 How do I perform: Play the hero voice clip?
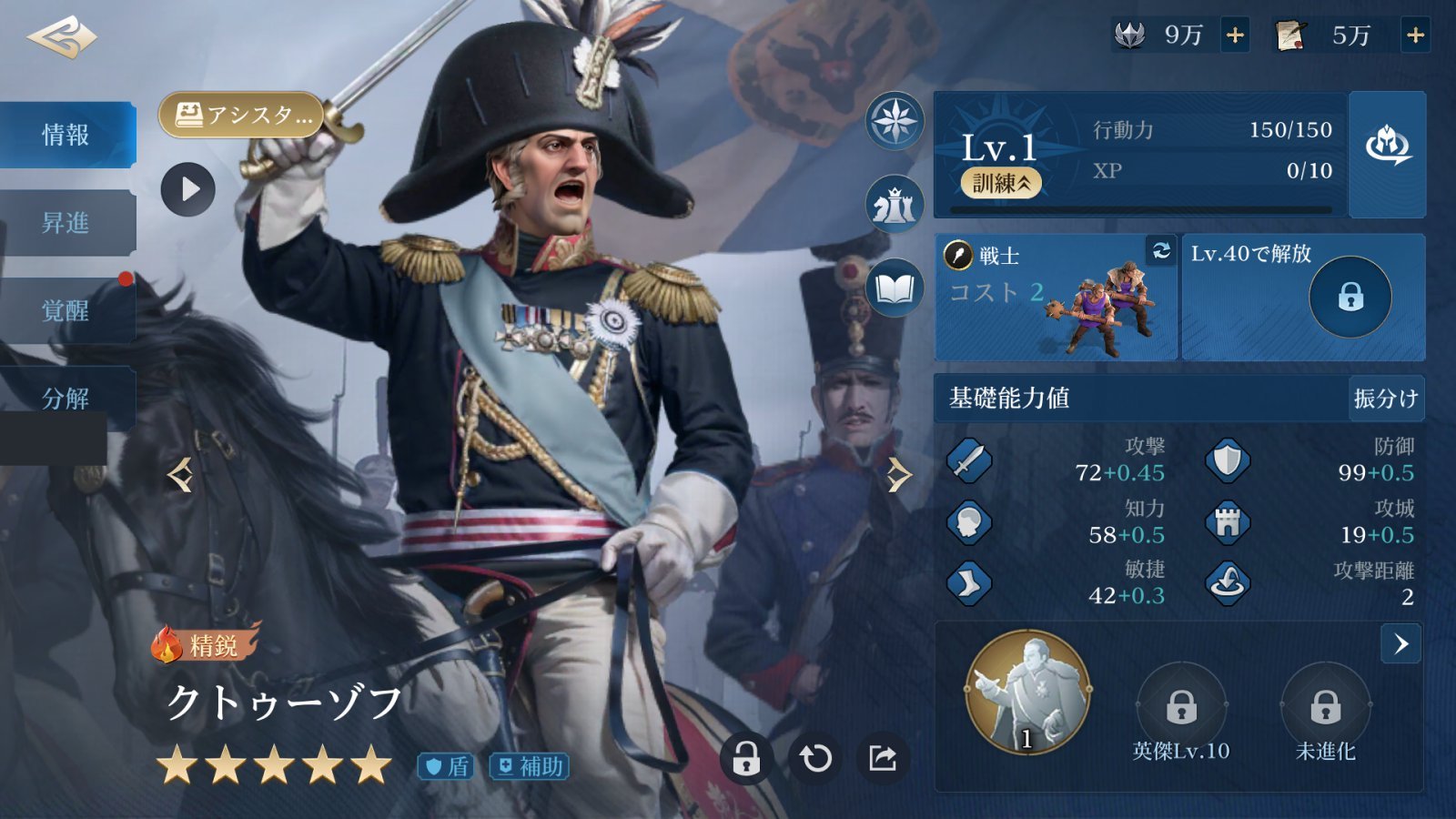click(x=188, y=189)
